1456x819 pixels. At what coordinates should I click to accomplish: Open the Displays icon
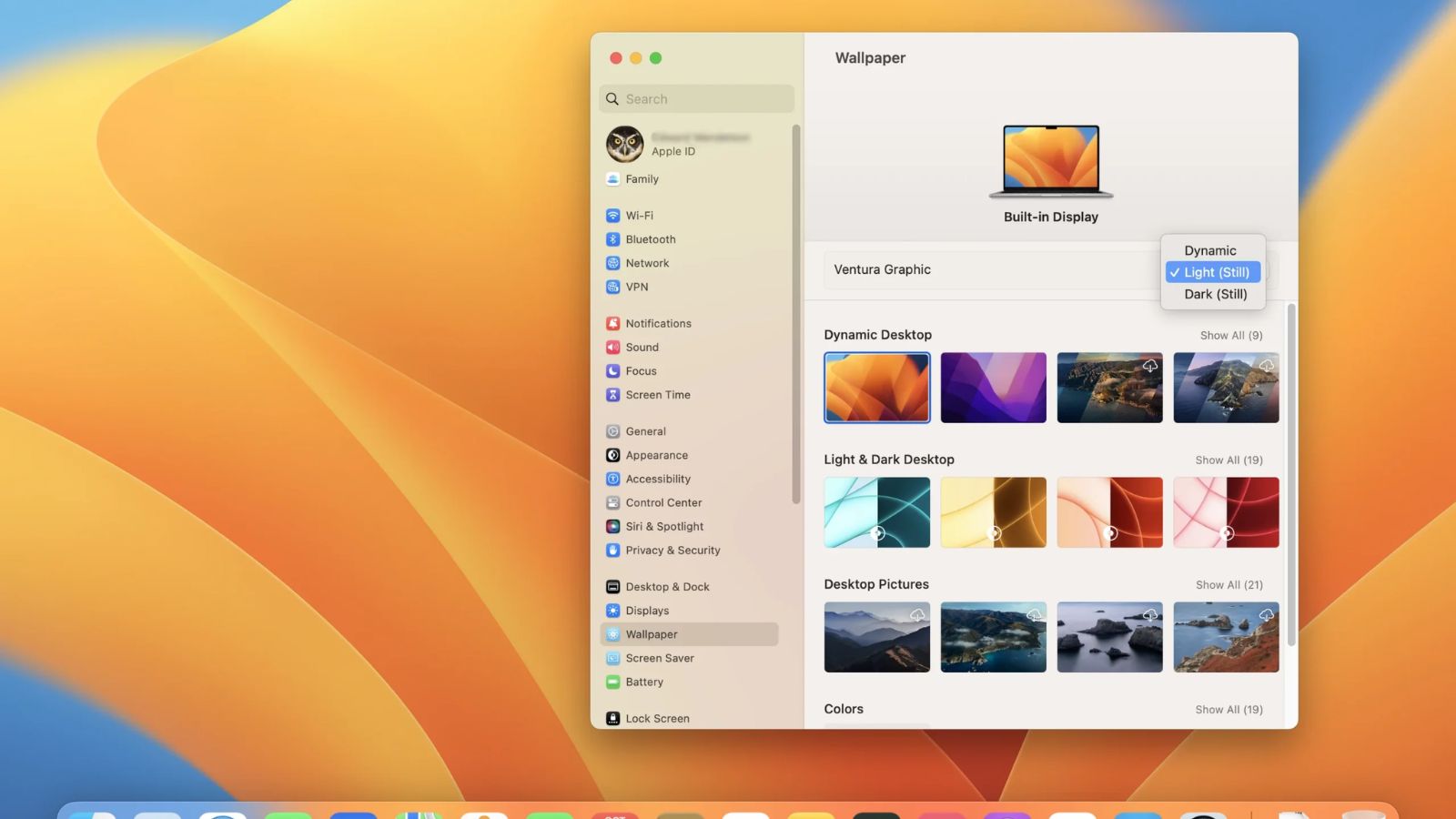613,611
